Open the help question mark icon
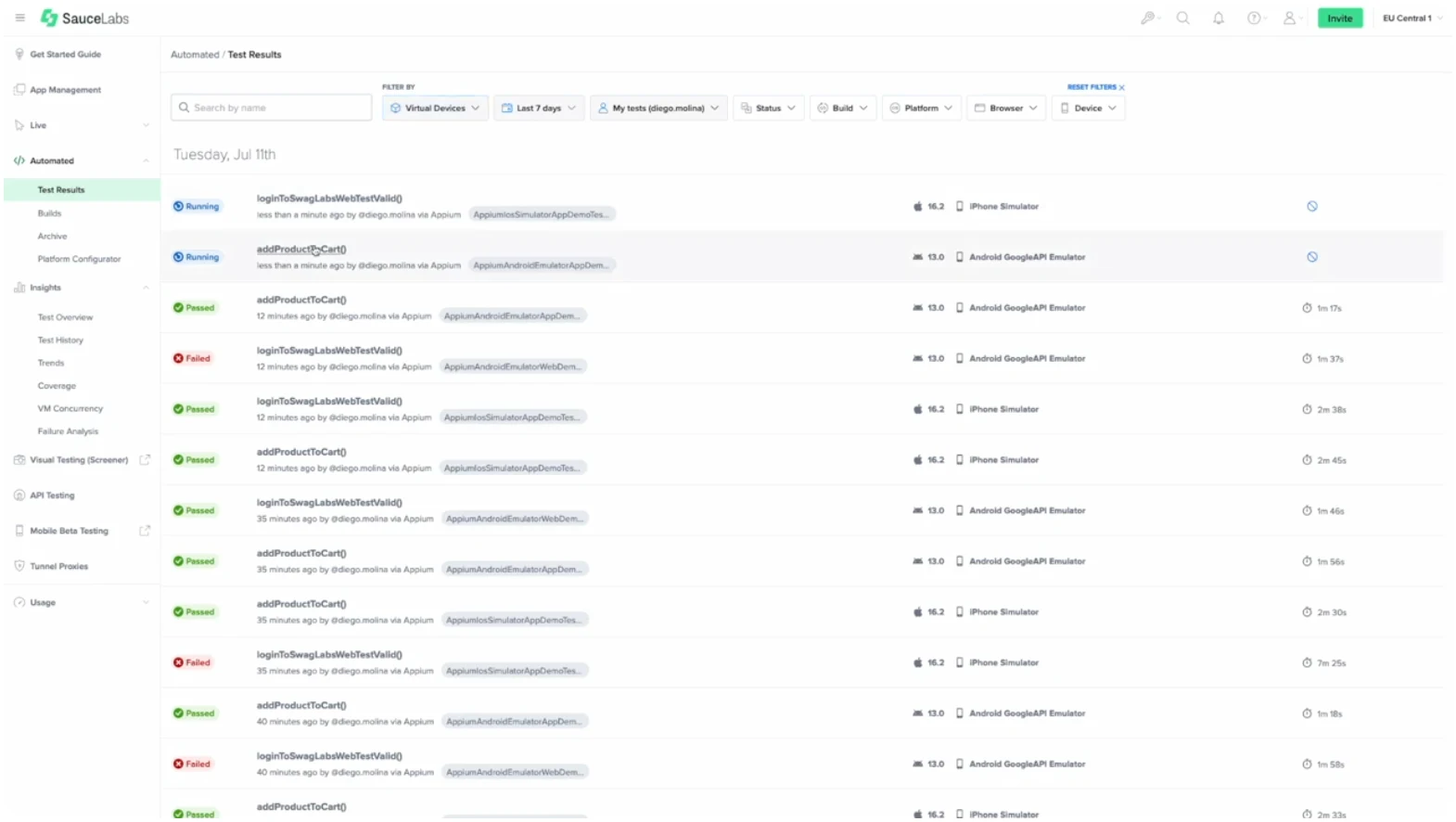1456x822 pixels. [x=1254, y=18]
